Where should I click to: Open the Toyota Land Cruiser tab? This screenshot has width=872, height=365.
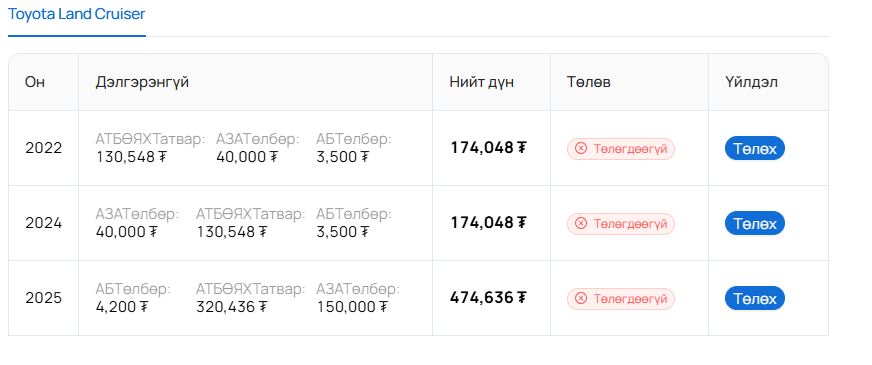[77, 14]
